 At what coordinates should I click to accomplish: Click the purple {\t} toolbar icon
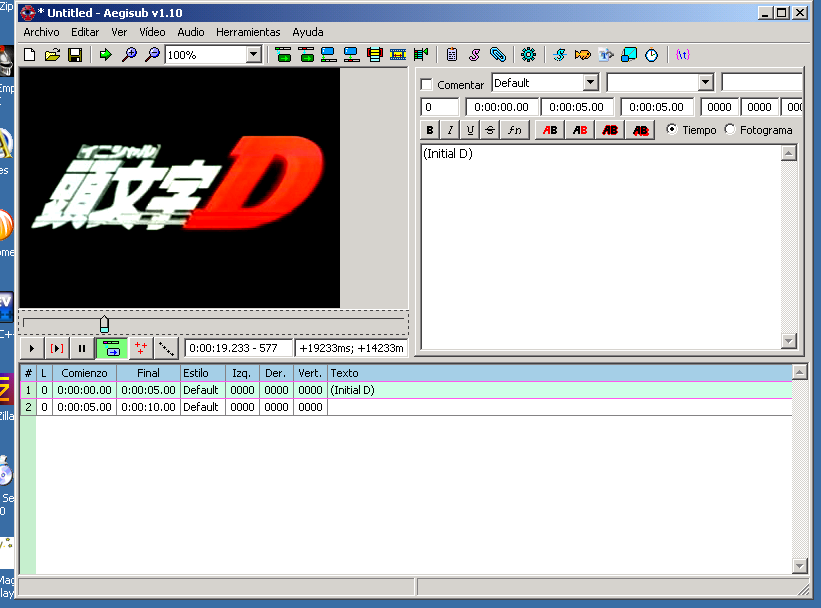683,54
